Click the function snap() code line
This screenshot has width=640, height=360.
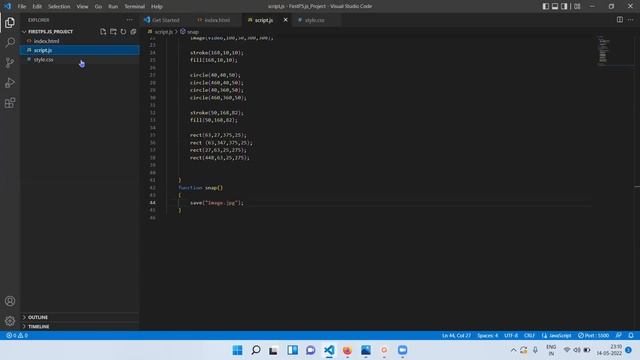tap(200, 188)
